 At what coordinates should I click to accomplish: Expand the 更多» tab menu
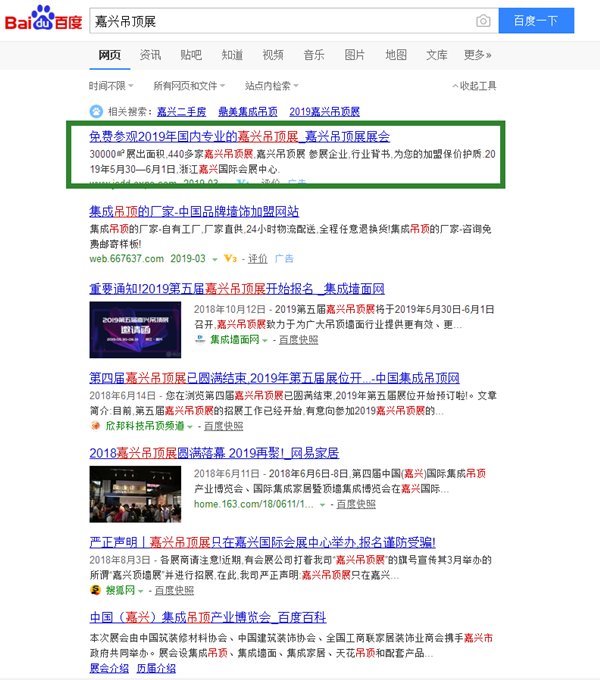click(477, 55)
